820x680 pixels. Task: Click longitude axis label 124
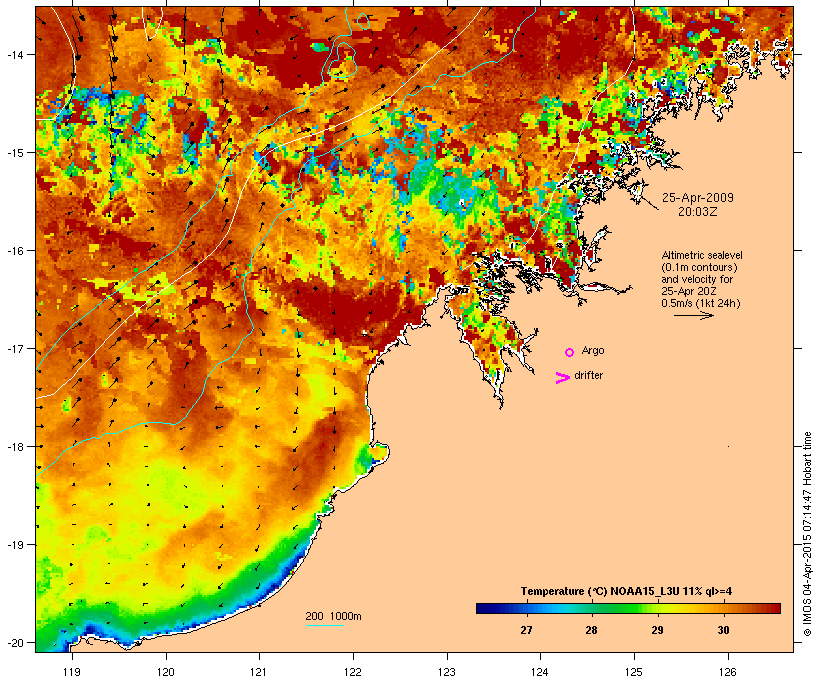coord(540,672)
